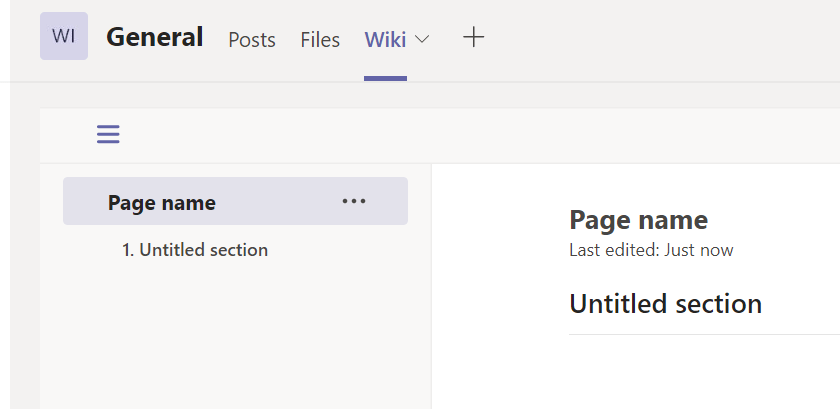
Task: Click the purple underline beneath the Wiki tab
Action: point(385,77)
